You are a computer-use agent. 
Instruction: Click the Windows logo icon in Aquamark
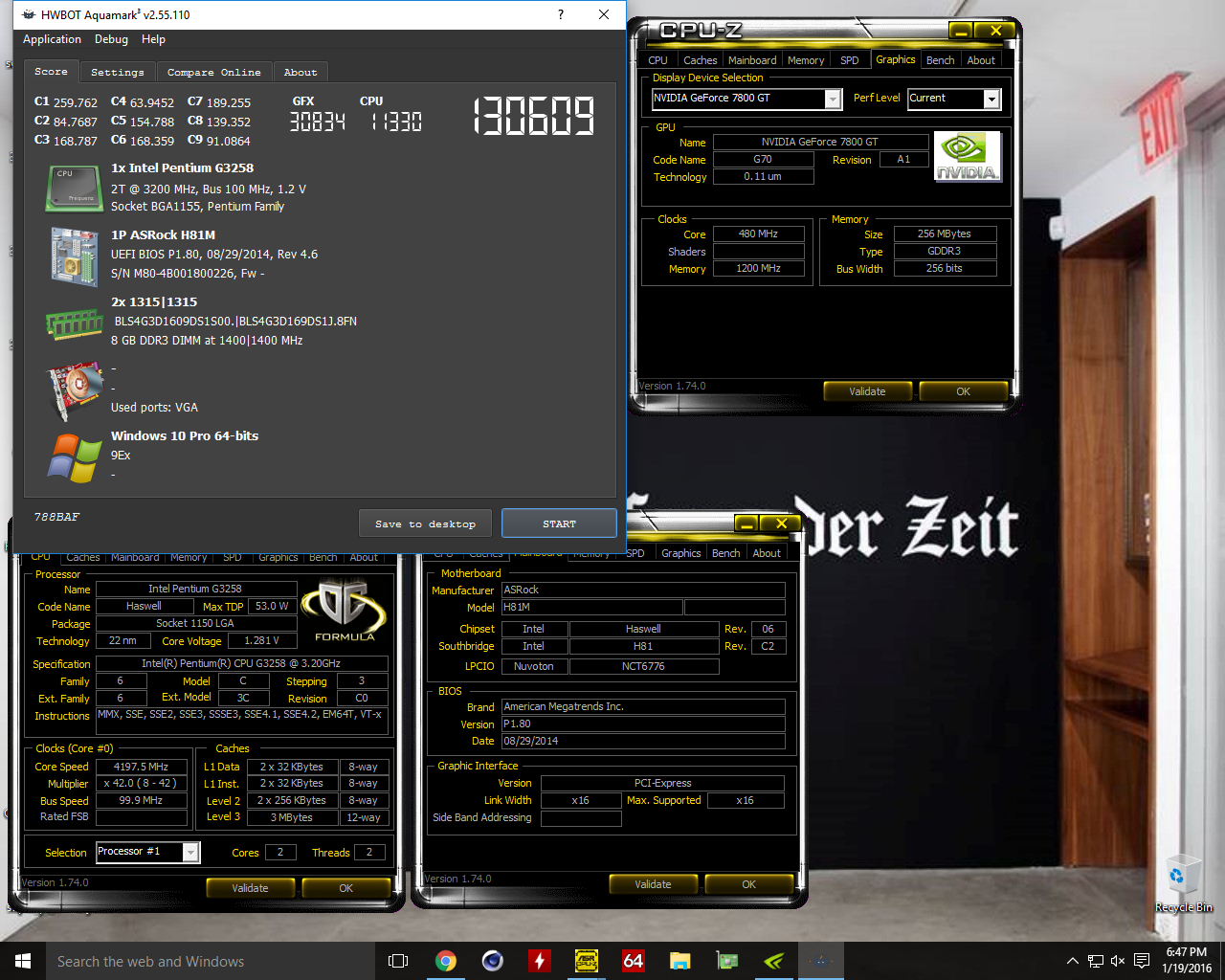point(75,457)
